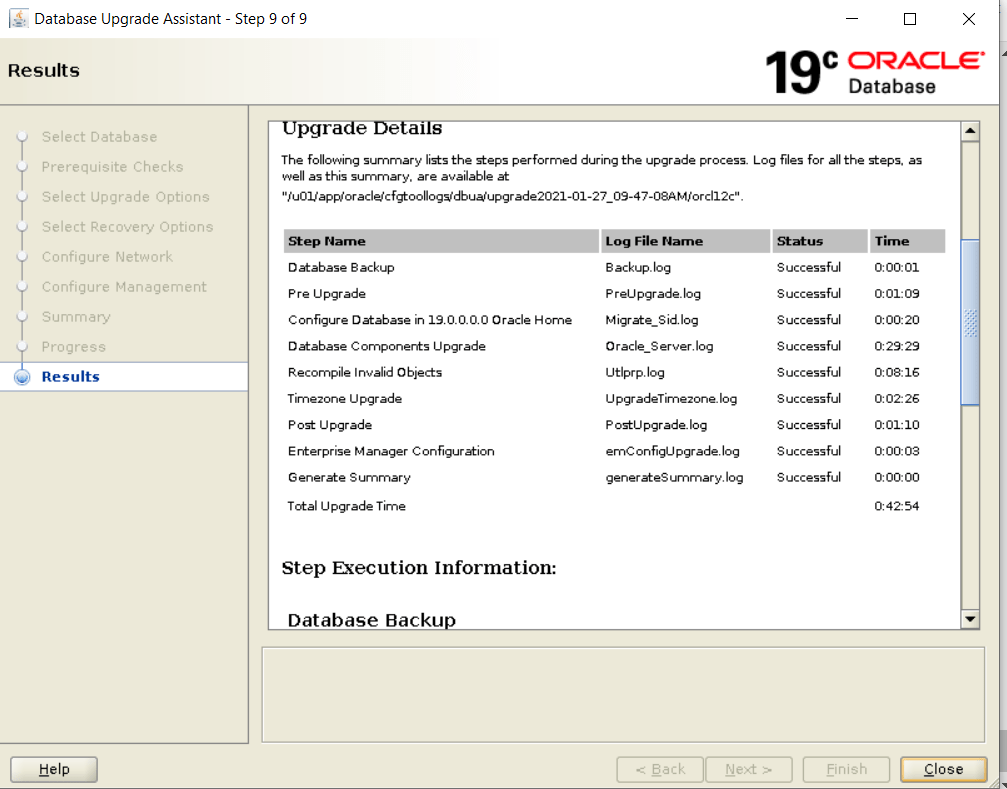Screen dimensions: 1007x789
Task: Click the Step Name column header
Action: (327, 241)
